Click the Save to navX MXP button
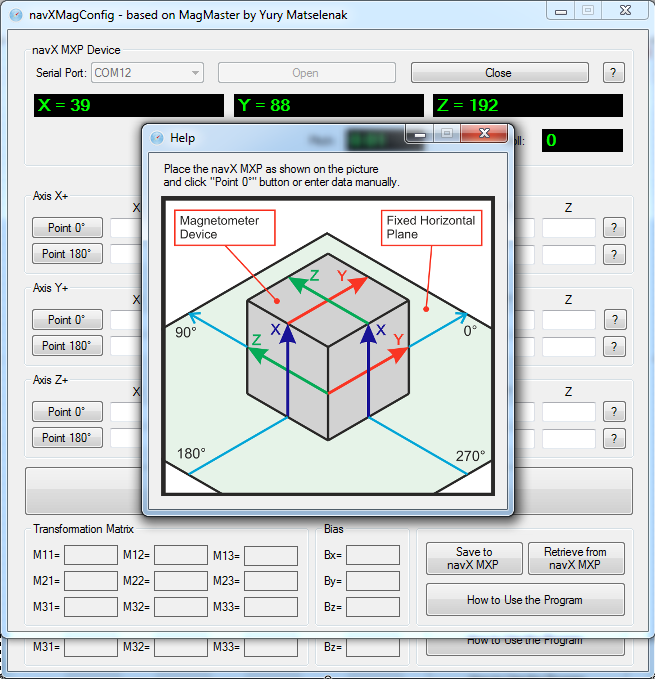655x679 pixels. point(474,559)
